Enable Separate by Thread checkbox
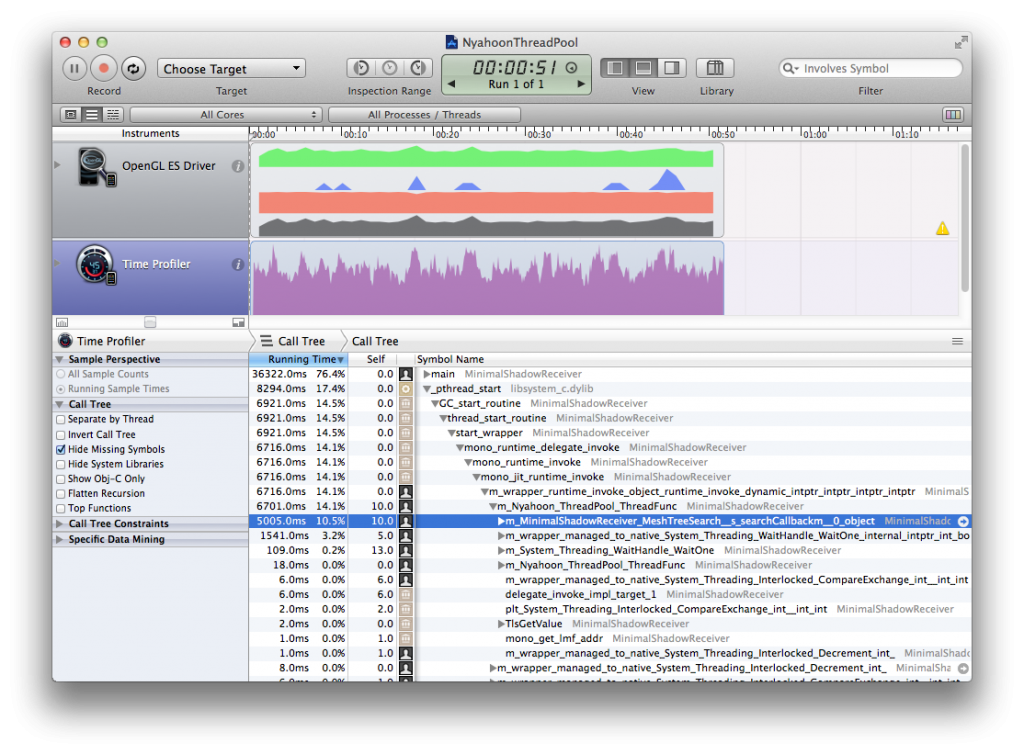 [61, 420]
